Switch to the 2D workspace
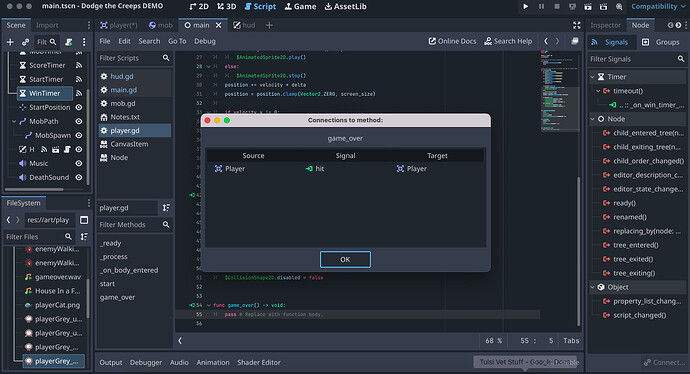This screenshot has height=374, width=690. tap(199, 7)
